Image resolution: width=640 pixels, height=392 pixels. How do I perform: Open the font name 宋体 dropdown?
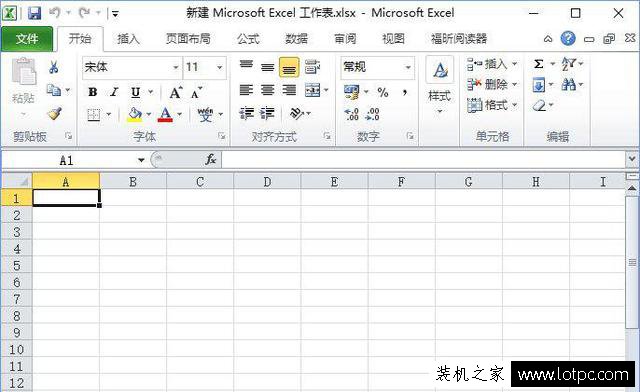[176, 67]
